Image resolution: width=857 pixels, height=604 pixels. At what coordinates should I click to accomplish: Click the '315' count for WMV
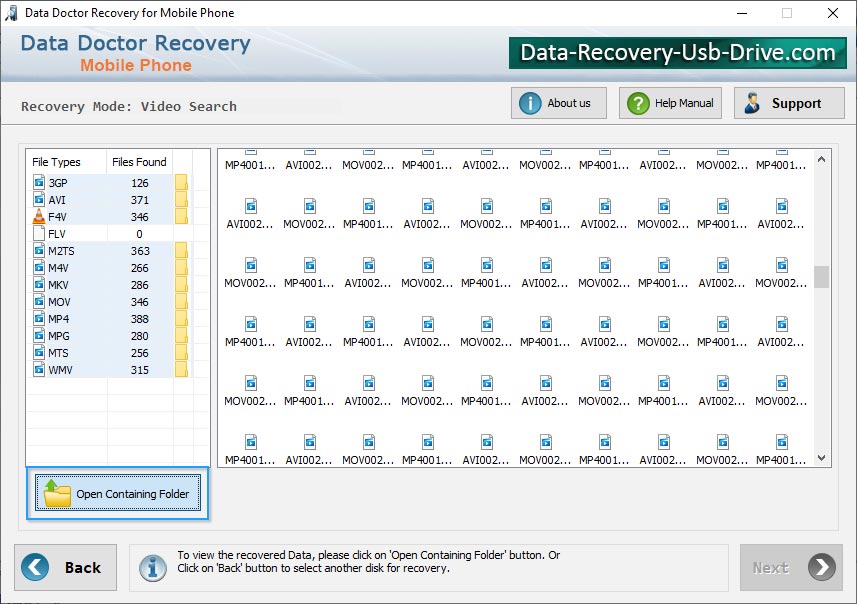[139, 370]
